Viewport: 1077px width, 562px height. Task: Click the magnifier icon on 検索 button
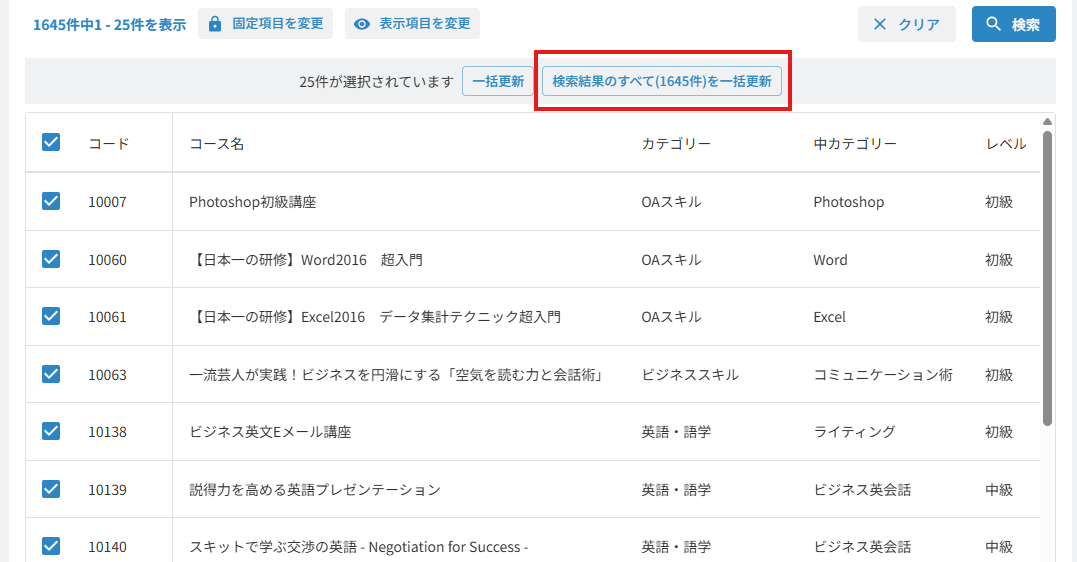(x=993, y=23)
